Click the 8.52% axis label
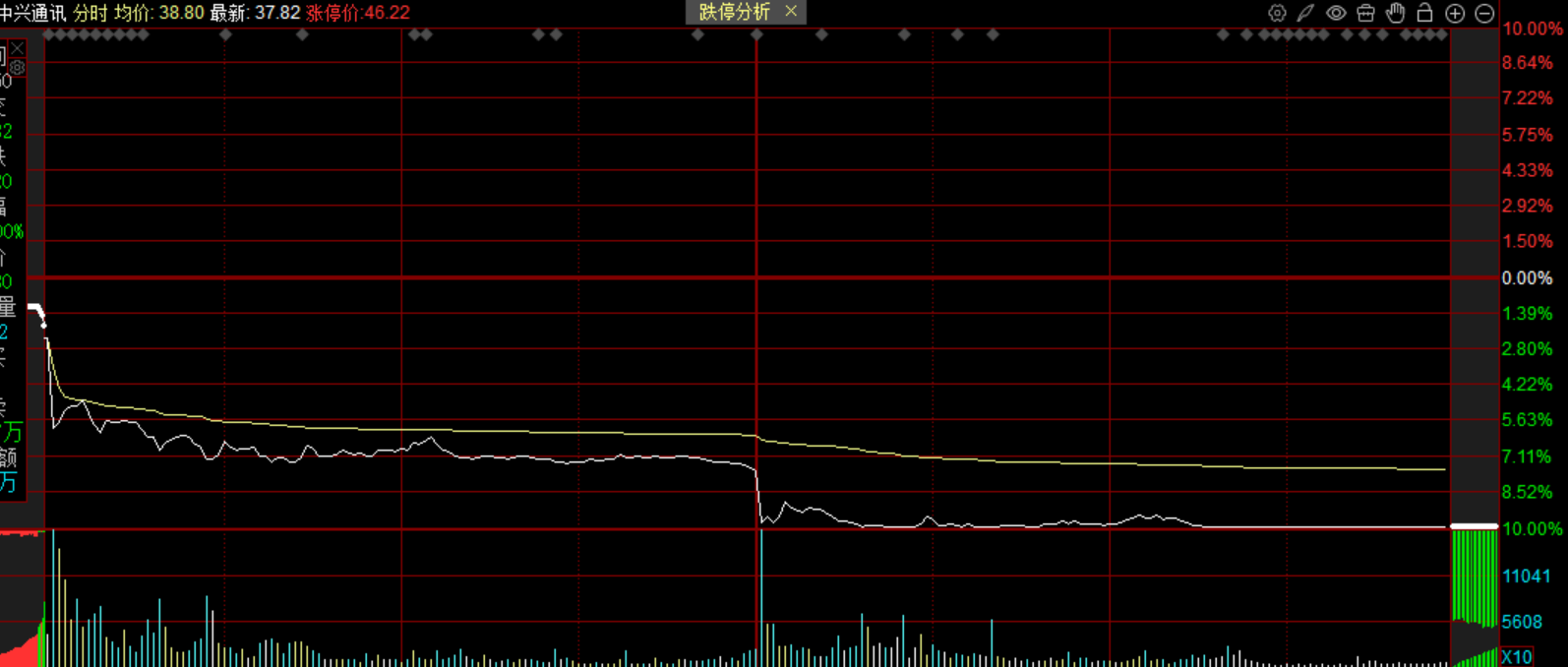 click(x=1527, y=492)
